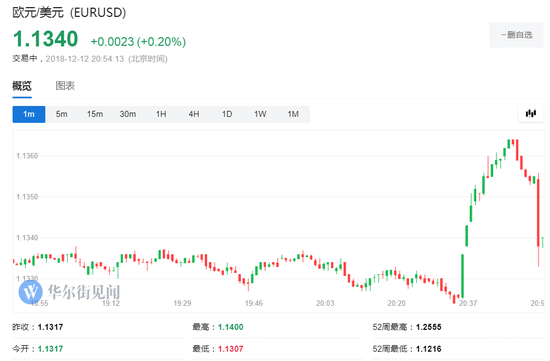Screen dimensions: 550x361
Task: Click the 20:37 time axis label
Action: 468,303
